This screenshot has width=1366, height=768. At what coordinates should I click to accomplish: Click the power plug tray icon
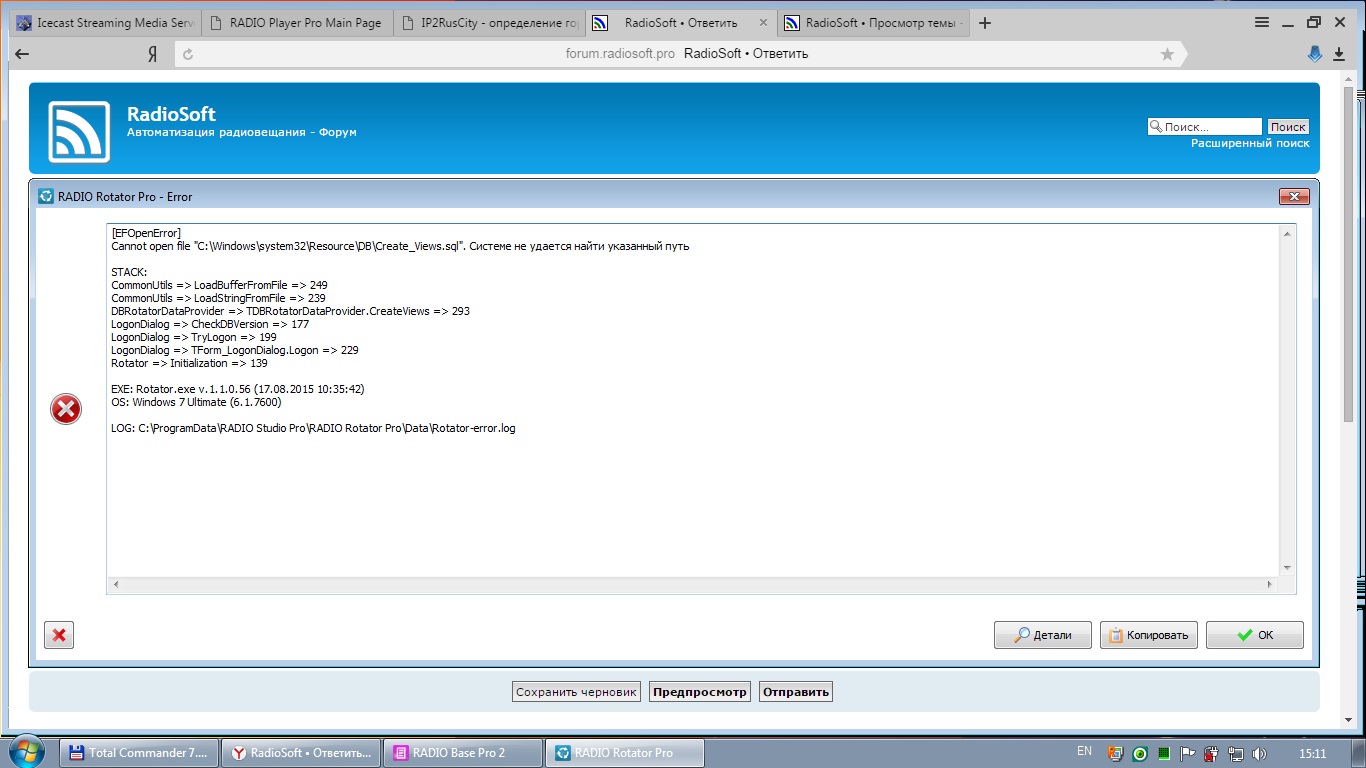coord(1211,753)
